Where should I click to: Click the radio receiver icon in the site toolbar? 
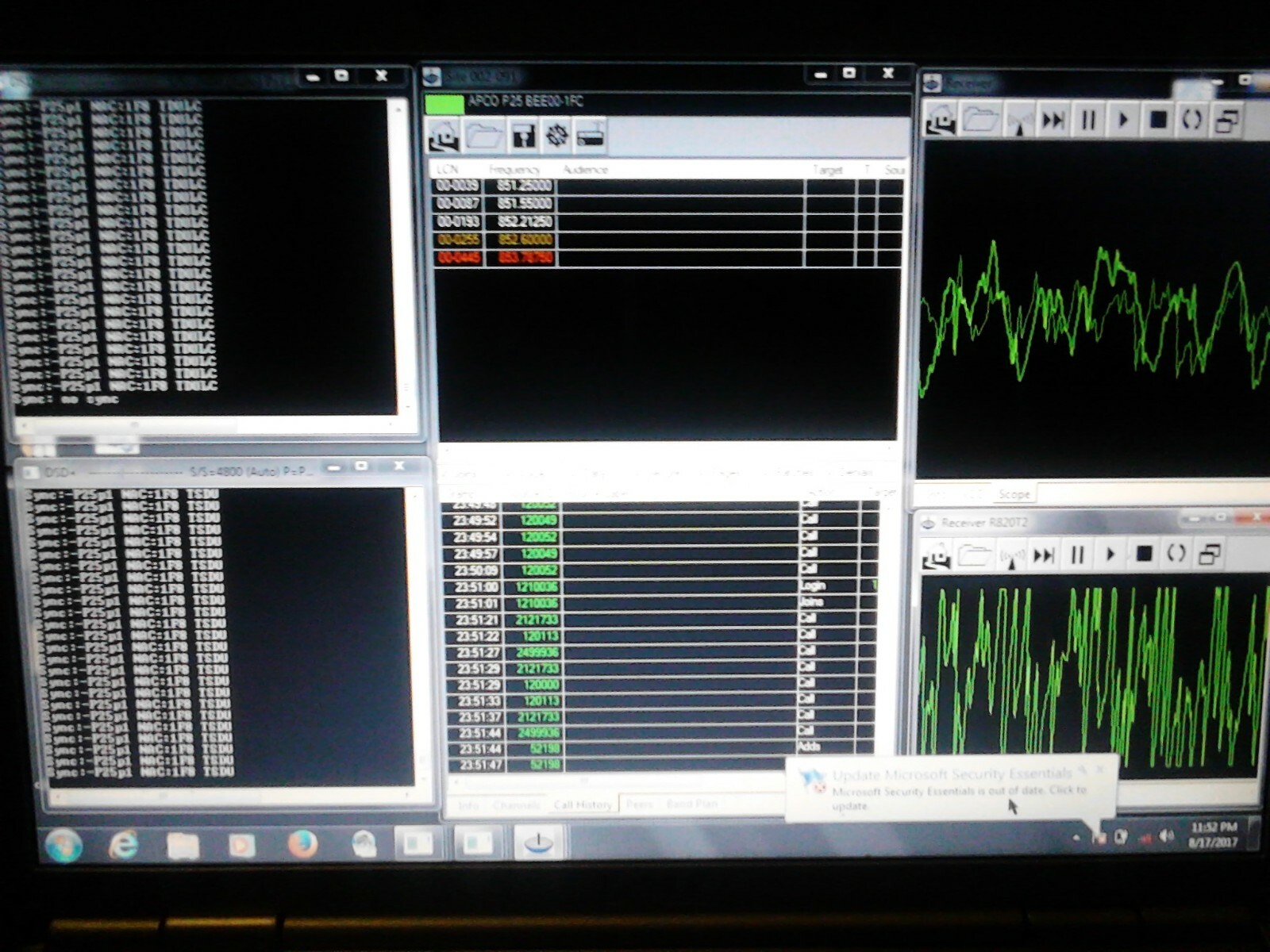[591, 136]
